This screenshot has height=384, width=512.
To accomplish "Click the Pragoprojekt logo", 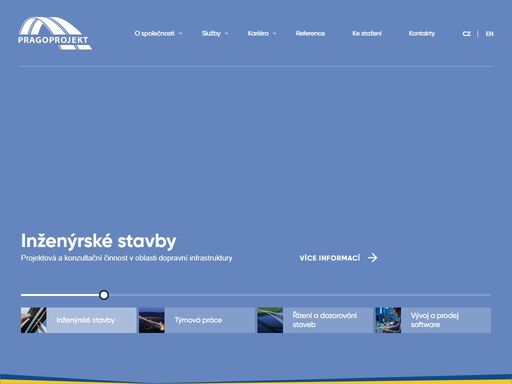I will pyautogui.click(x=55, y=33).
